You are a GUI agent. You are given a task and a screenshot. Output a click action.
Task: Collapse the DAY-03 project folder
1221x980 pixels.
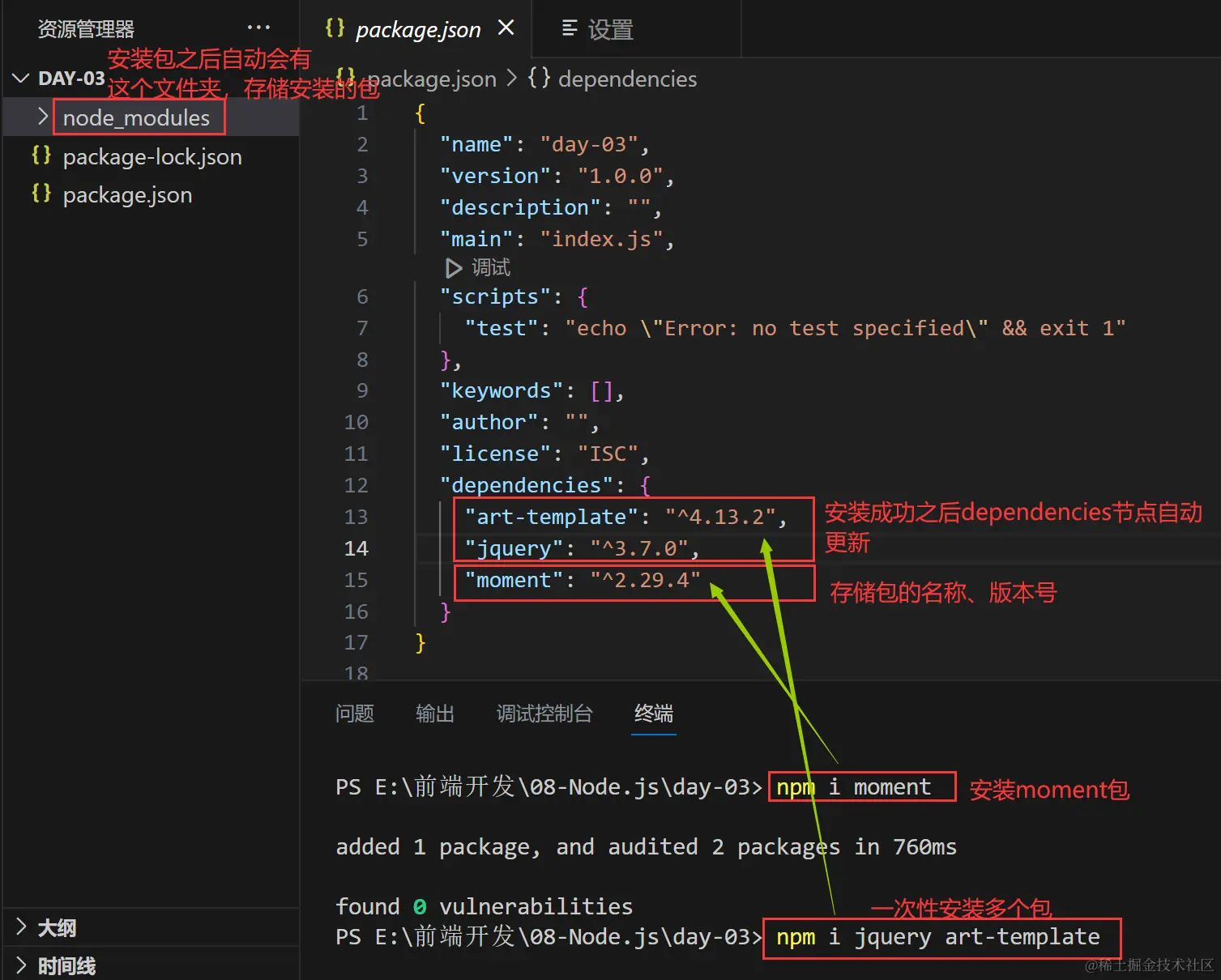click(21, 79)
